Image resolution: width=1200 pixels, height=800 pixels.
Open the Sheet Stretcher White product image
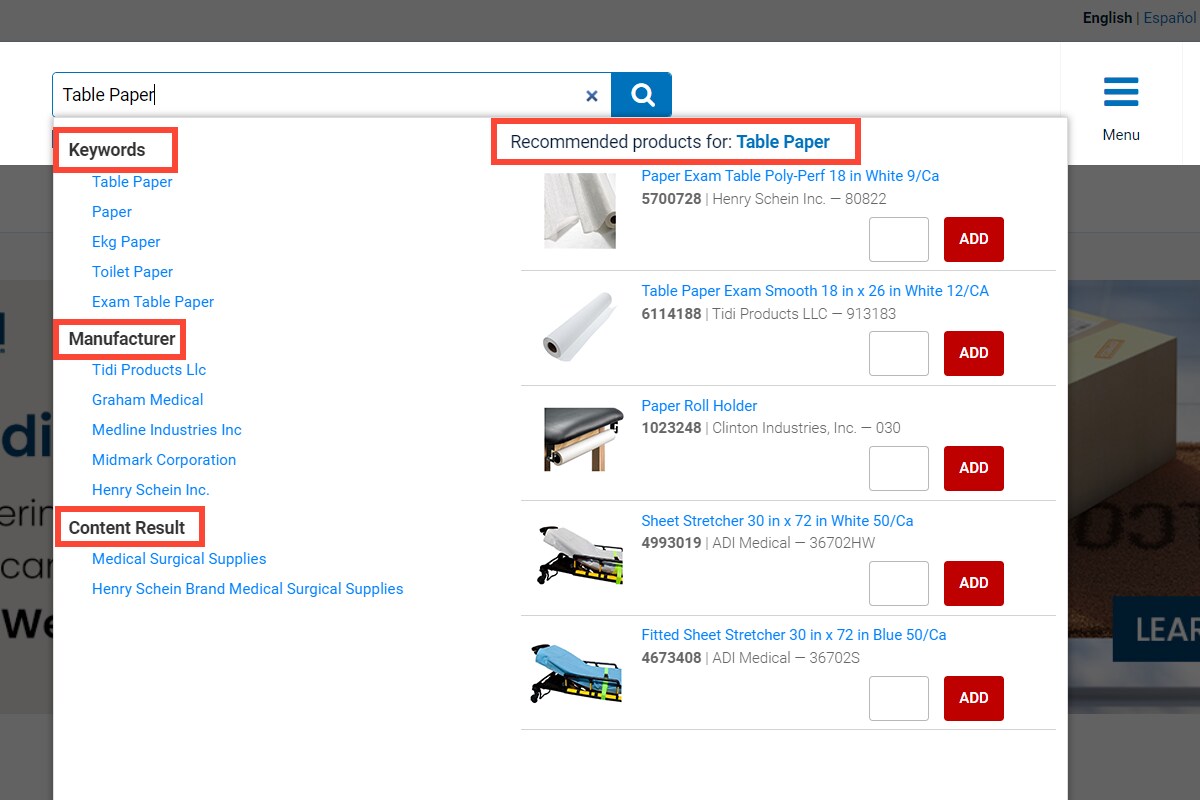pos(580,555)
